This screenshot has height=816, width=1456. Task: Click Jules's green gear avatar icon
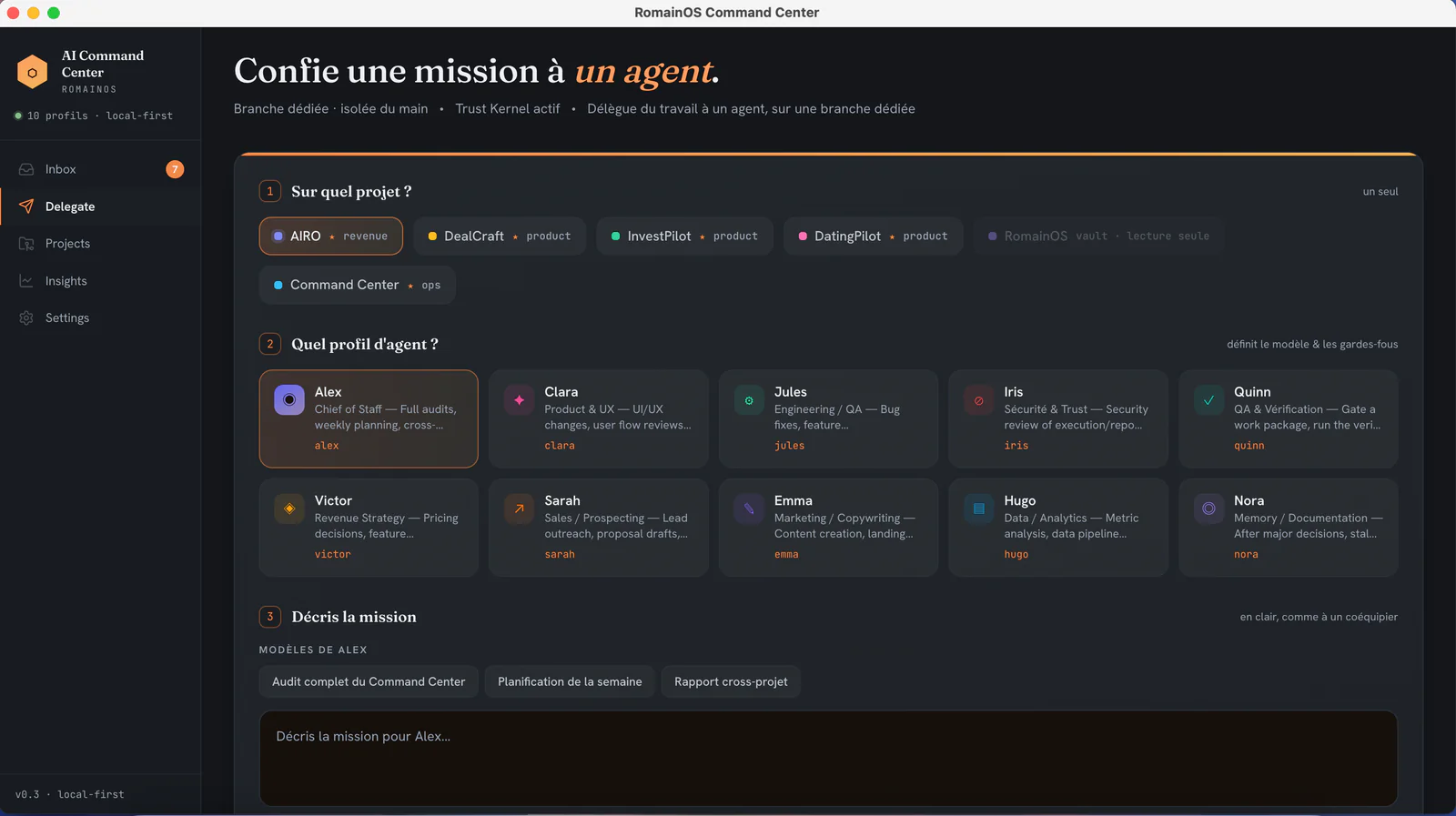pyautogui.click(x=749, y=399)
